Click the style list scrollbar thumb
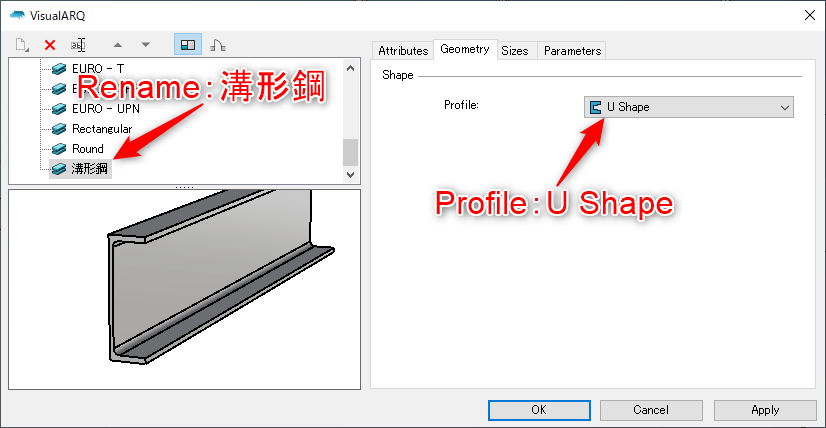The image size is (826, 428). (350, 152)
